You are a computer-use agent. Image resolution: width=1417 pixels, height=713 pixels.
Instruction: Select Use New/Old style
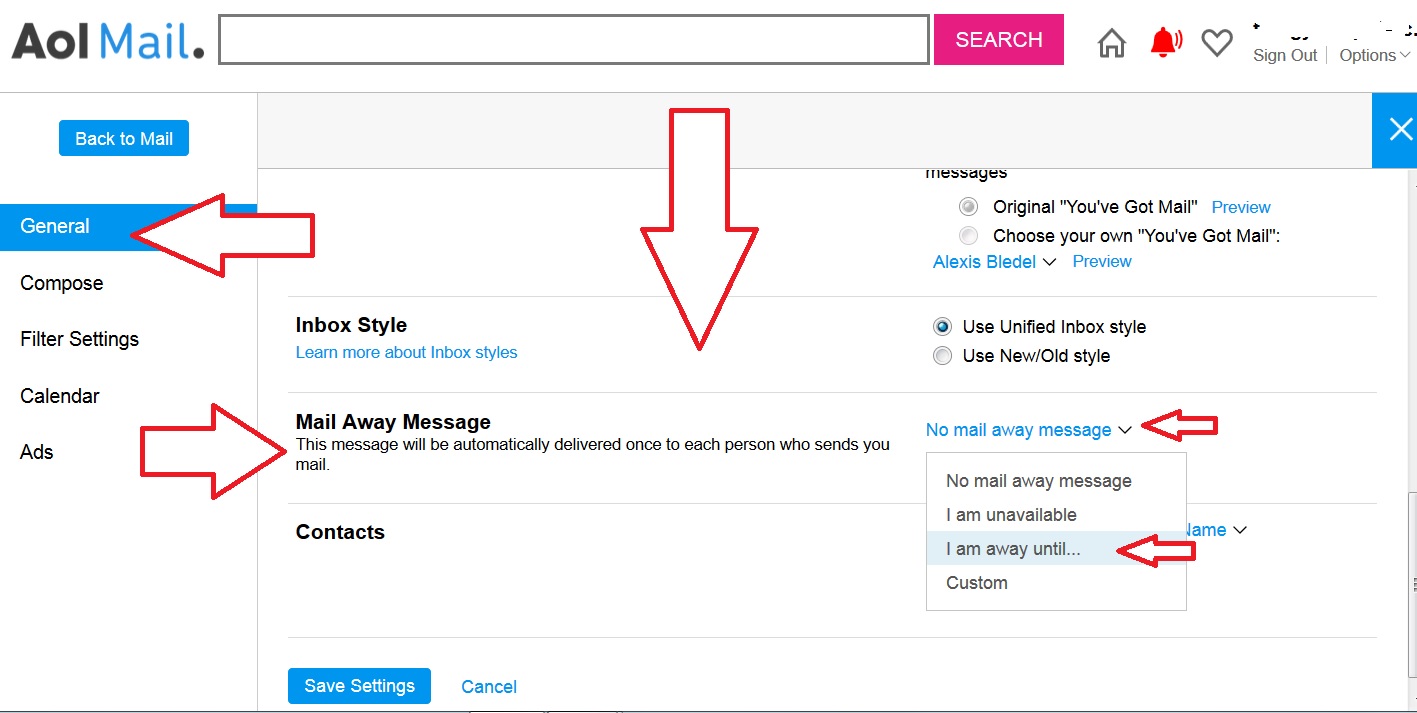tap(942, 356)
